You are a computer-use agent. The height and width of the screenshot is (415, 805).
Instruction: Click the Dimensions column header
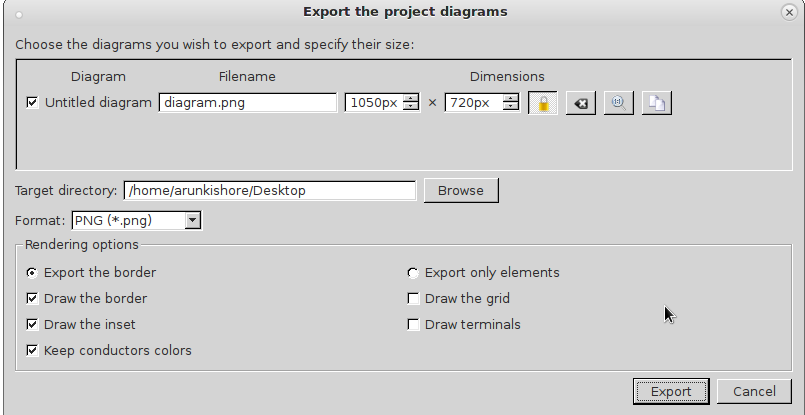(x=507, y=77)
